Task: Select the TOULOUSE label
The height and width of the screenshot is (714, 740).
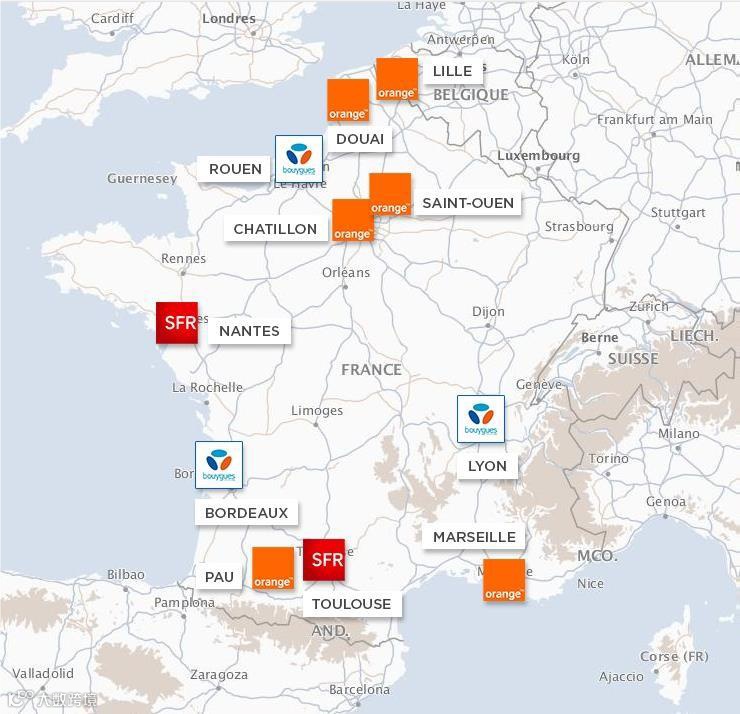Action: (x=352, y=604)
